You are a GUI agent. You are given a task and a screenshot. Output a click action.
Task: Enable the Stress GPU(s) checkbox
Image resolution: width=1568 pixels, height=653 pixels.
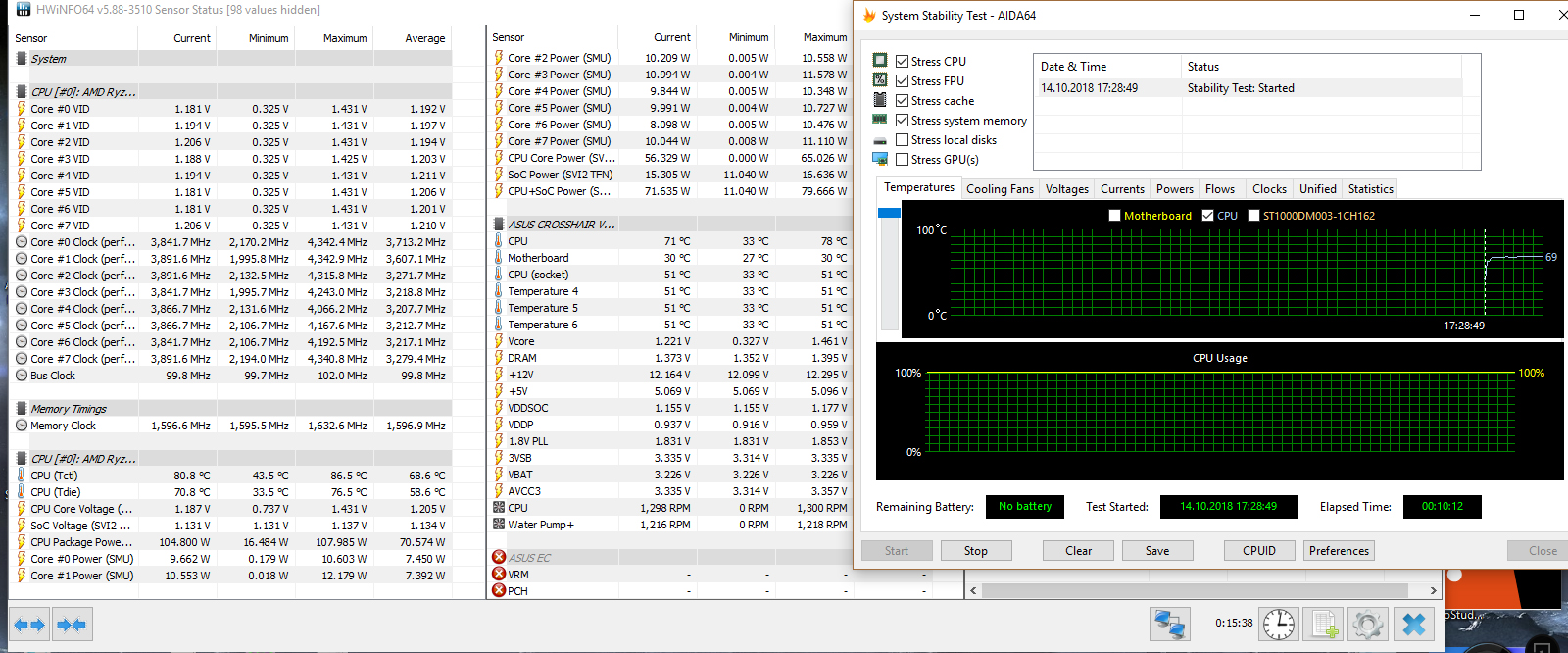pos(903,159)
